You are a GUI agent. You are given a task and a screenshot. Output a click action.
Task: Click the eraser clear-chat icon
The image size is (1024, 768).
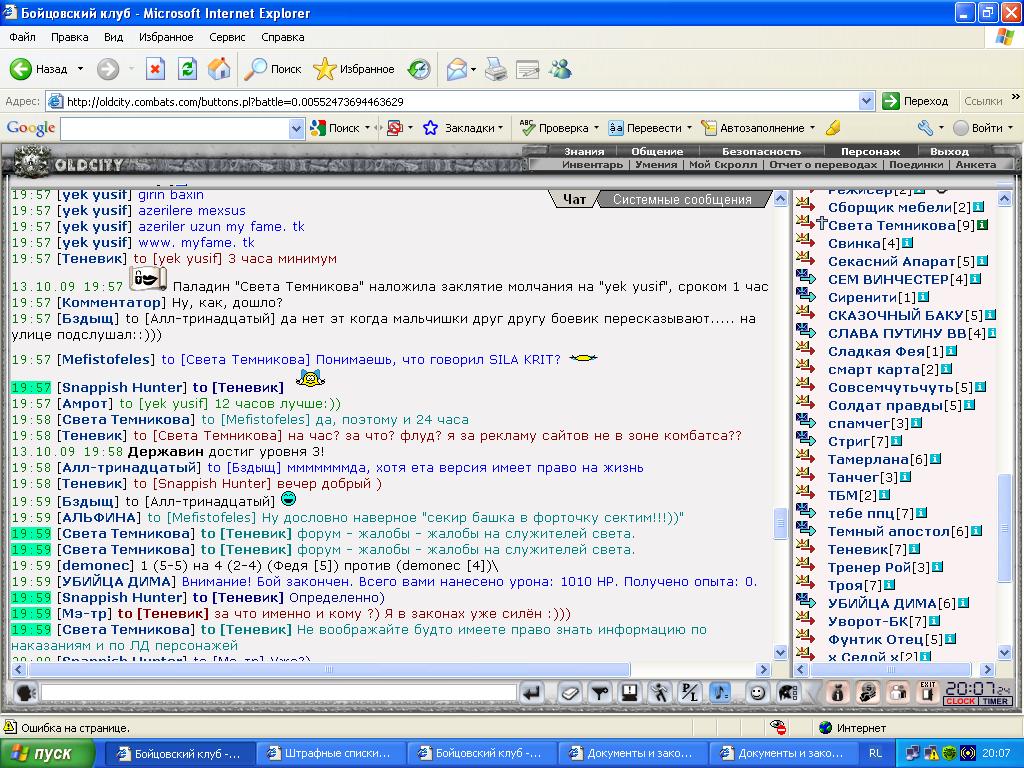tap(569, 692)
